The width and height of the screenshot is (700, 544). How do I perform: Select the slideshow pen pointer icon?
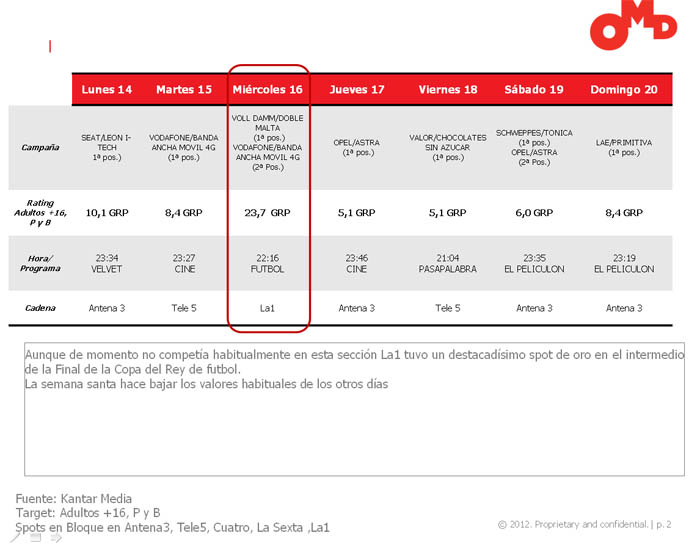(x=15, y=538)
